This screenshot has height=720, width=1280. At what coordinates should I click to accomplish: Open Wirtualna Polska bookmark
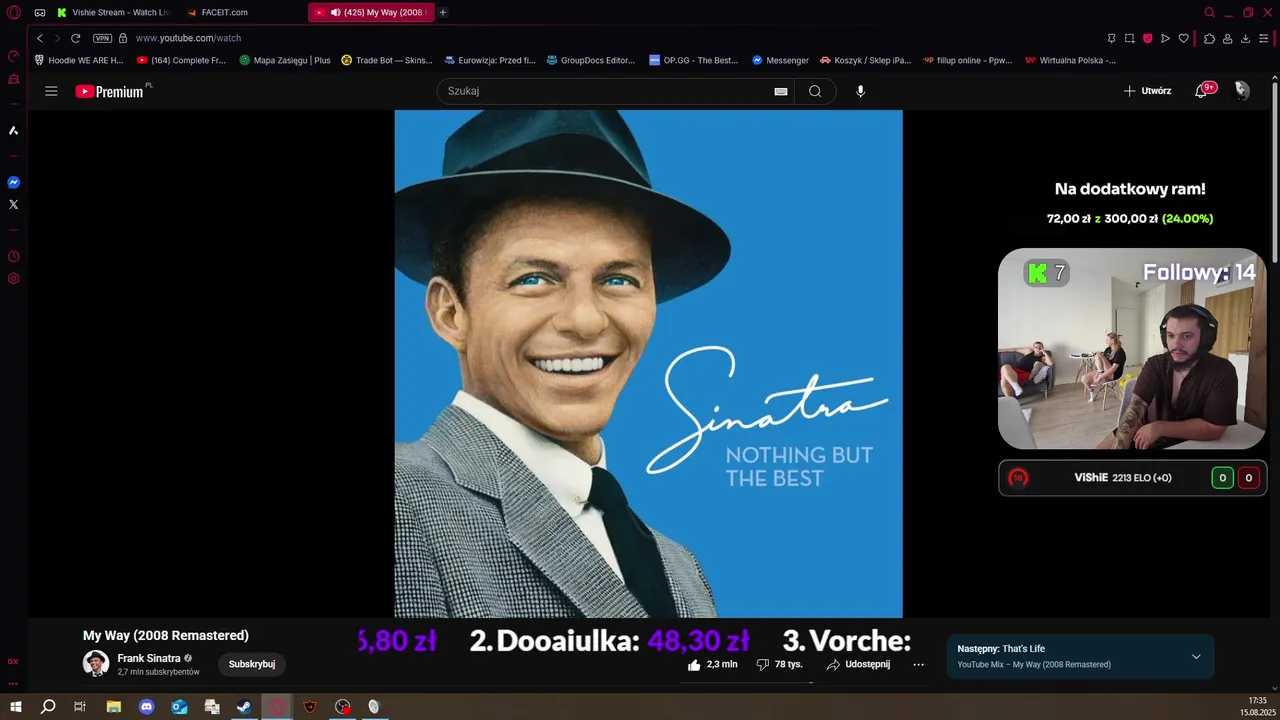1071,60
